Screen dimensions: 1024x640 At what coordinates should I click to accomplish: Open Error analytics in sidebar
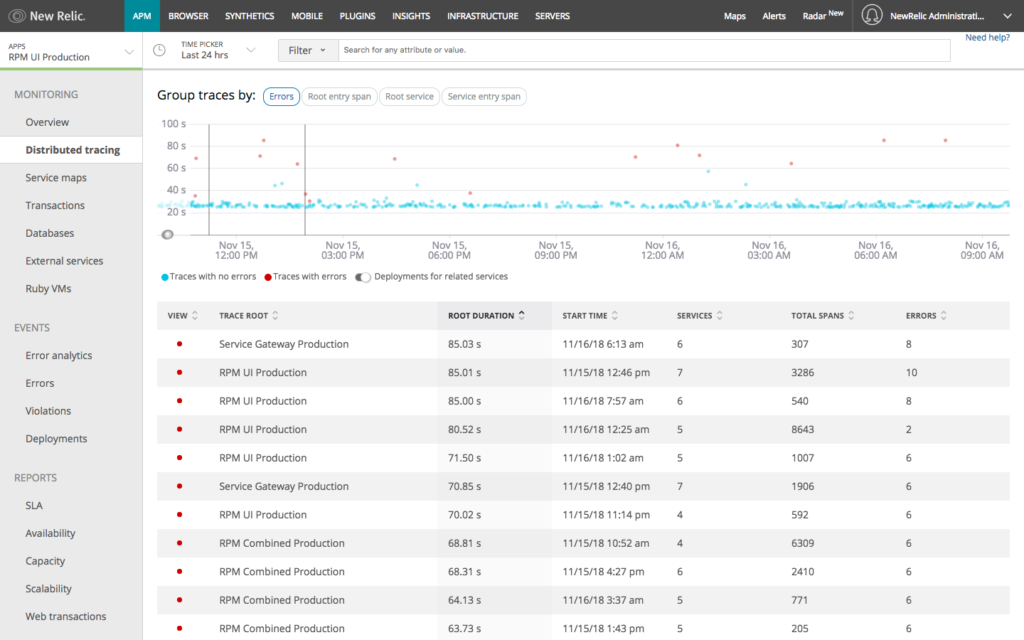[x=59, y=355]
